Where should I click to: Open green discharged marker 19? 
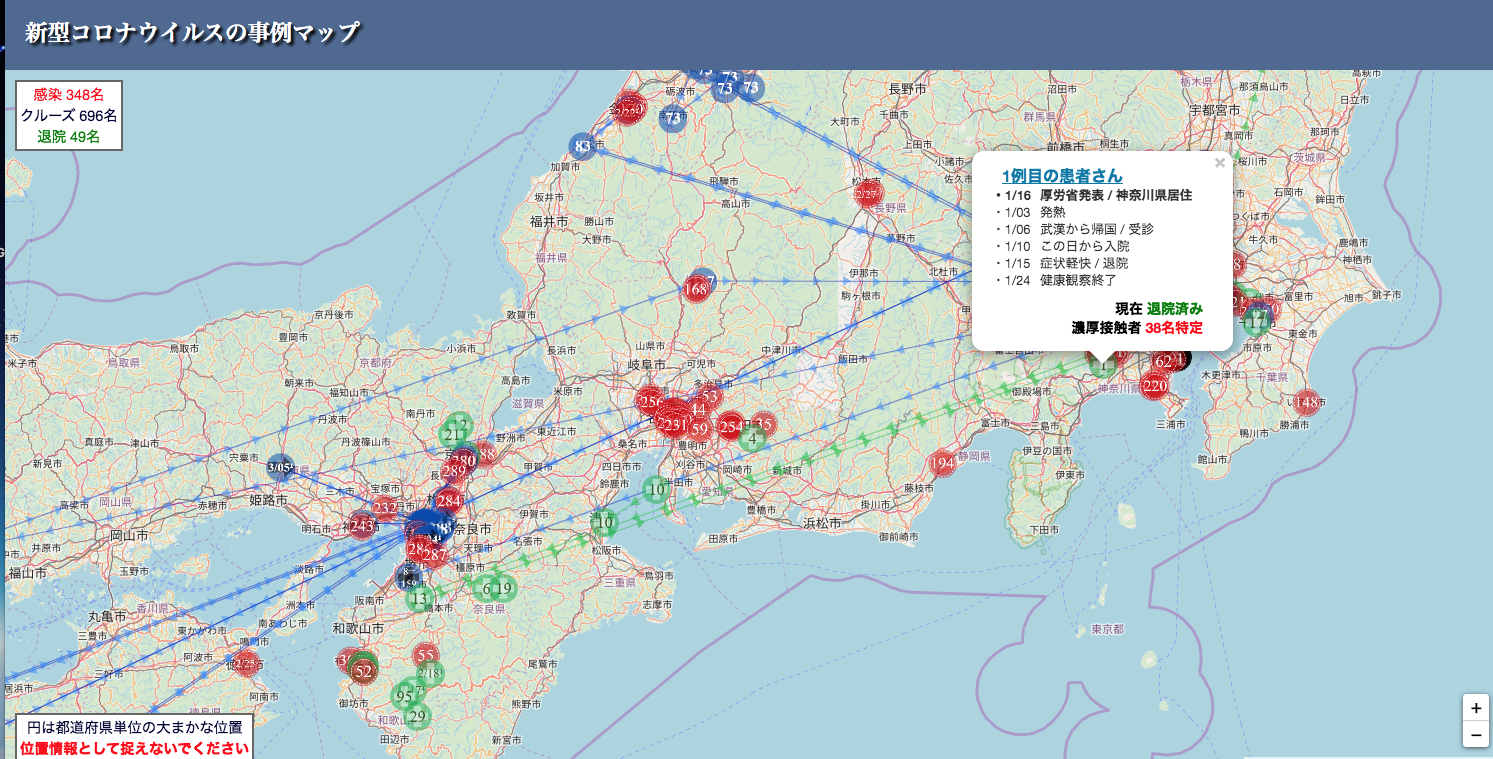pos(504,588)
